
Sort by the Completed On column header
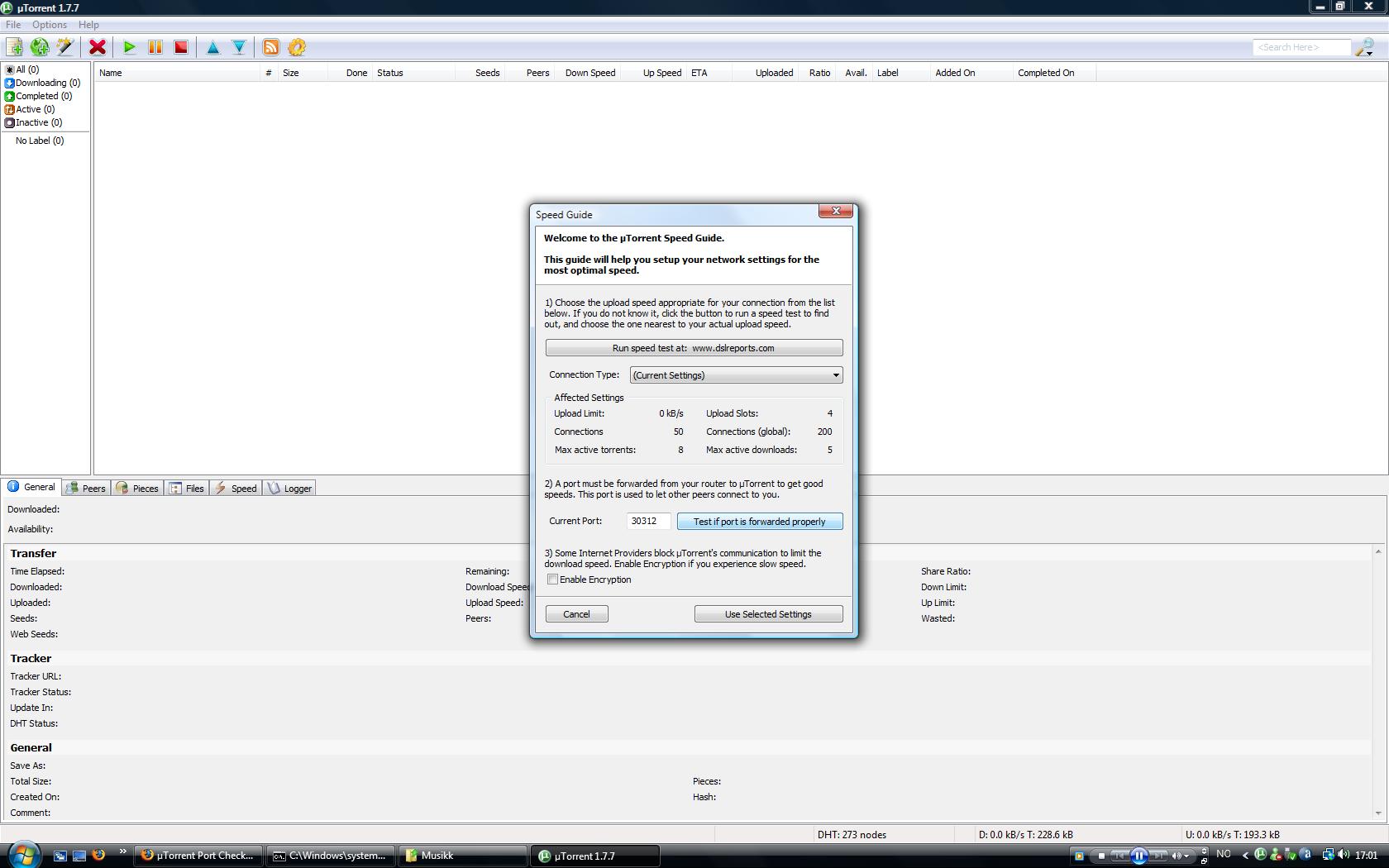[1055, 73]
